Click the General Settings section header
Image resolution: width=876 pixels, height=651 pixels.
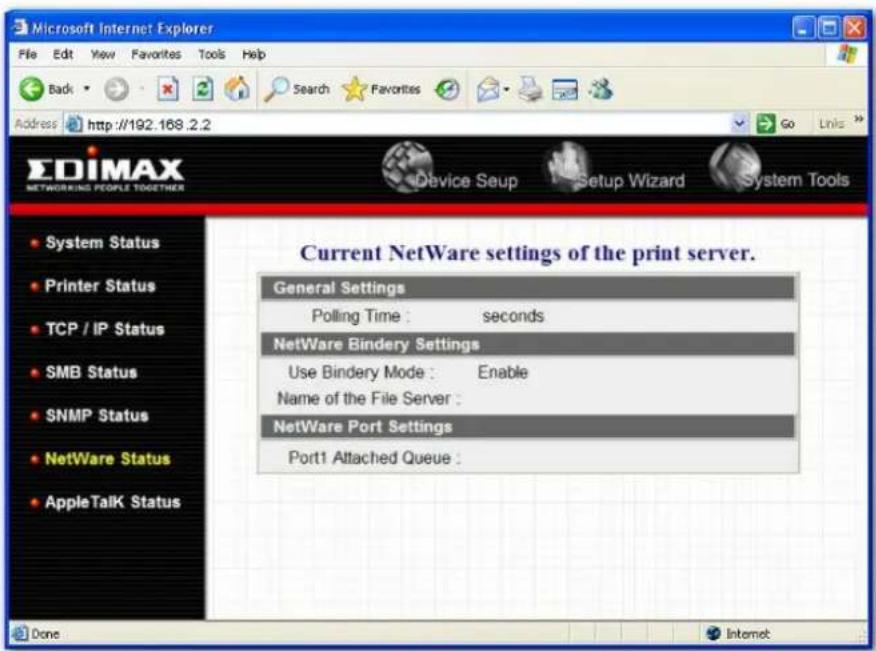[x=527, y=288]
